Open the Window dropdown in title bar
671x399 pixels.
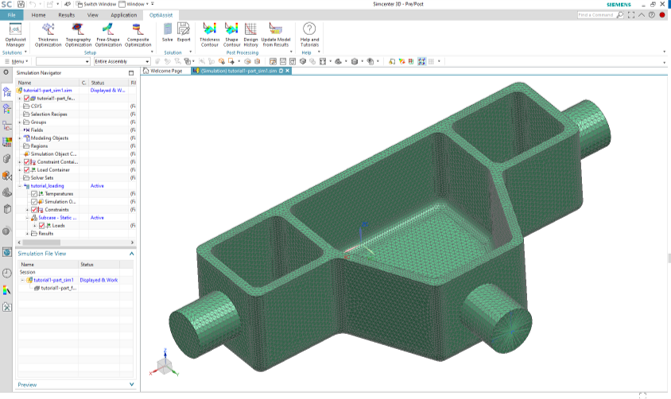click(134, 4)
